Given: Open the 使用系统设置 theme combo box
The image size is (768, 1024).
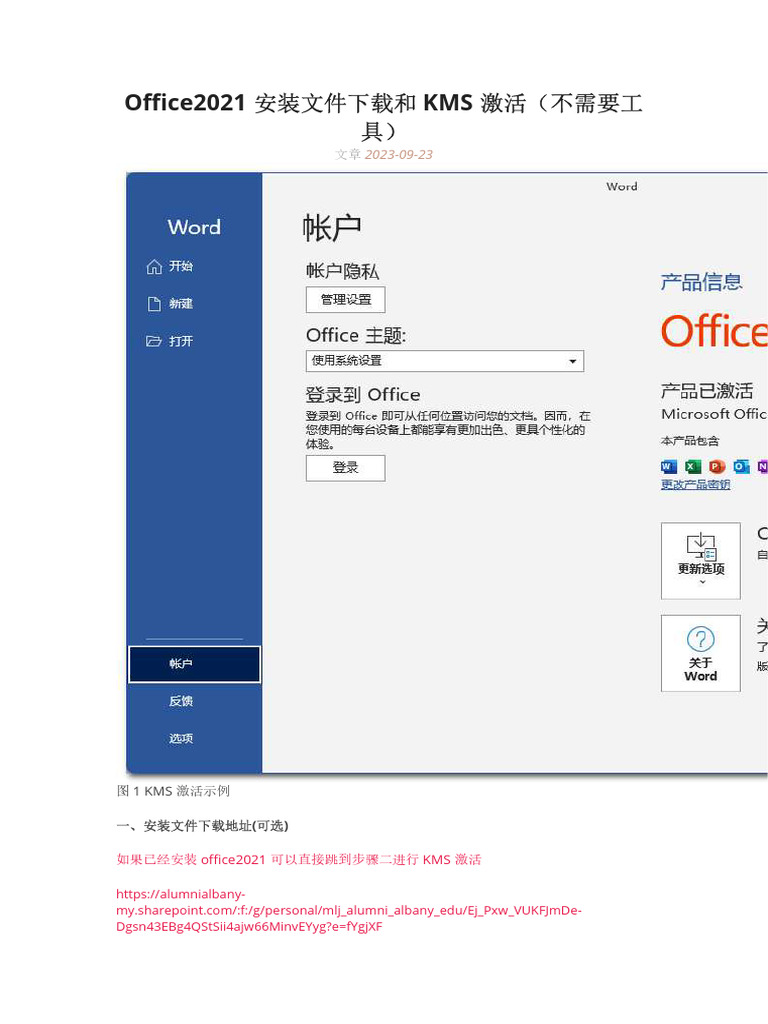Looking at the screenshot, I should (x=445, y=361).
